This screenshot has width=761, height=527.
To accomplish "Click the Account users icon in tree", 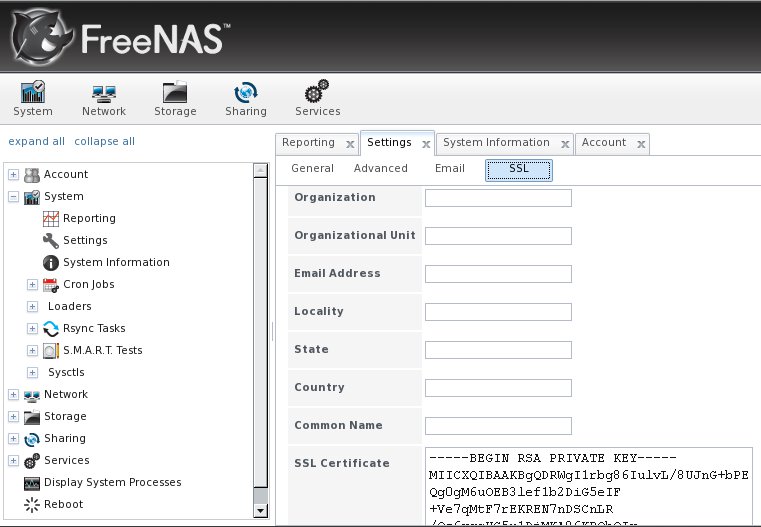I will pyautogui.click(x=32, y=175).
